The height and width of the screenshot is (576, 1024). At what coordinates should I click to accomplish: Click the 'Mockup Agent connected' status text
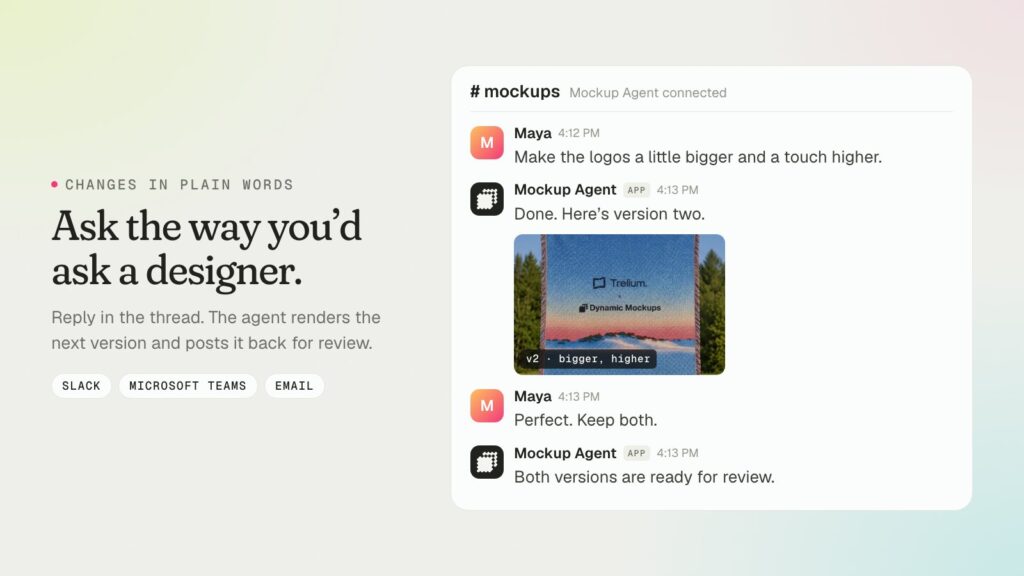tap(648, 93)
